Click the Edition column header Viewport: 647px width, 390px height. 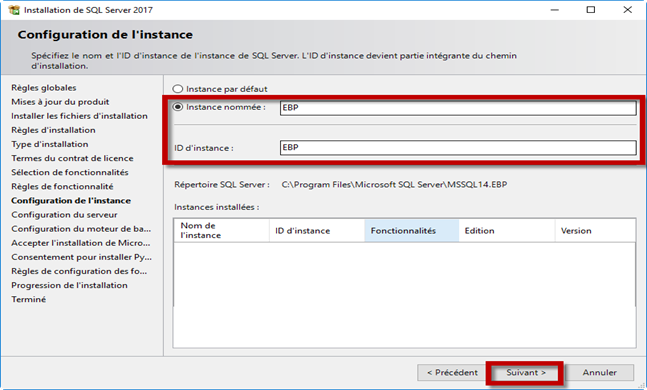click(x=507, y=230)
